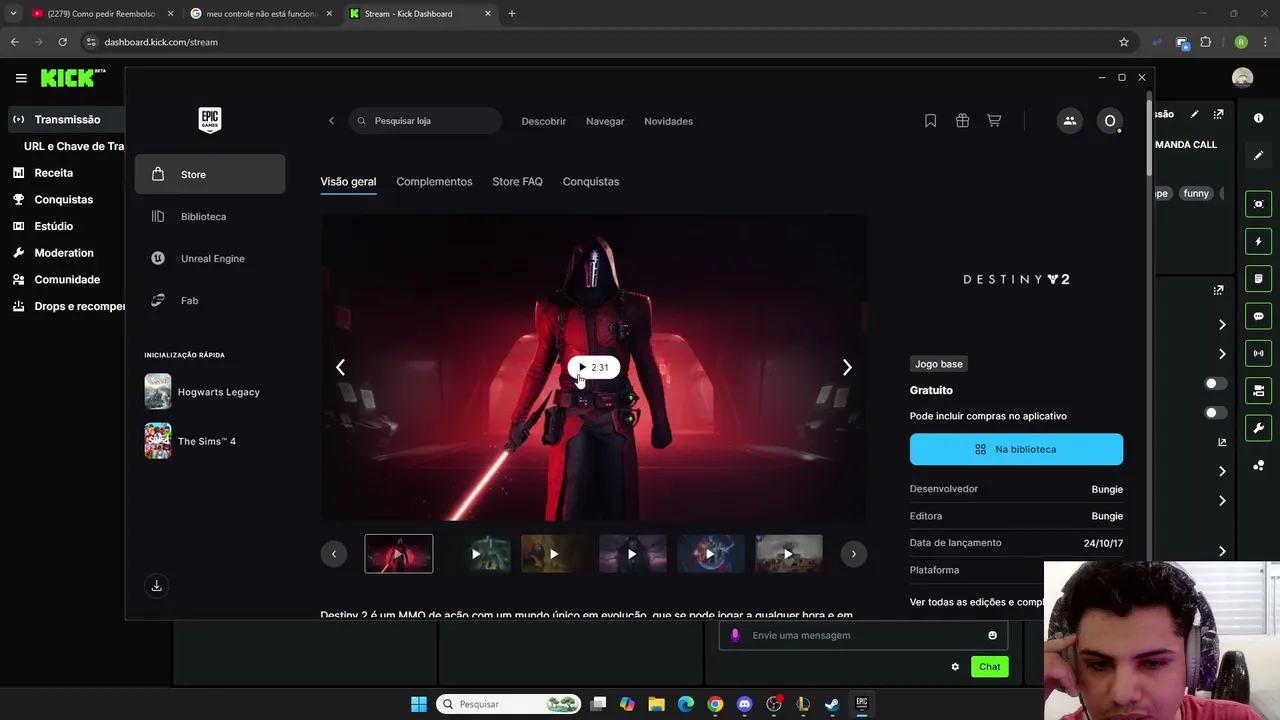Click info icon in Kick right toolbar
This screenshot has height=720, width=1280.
click(x=1259, y=118)
